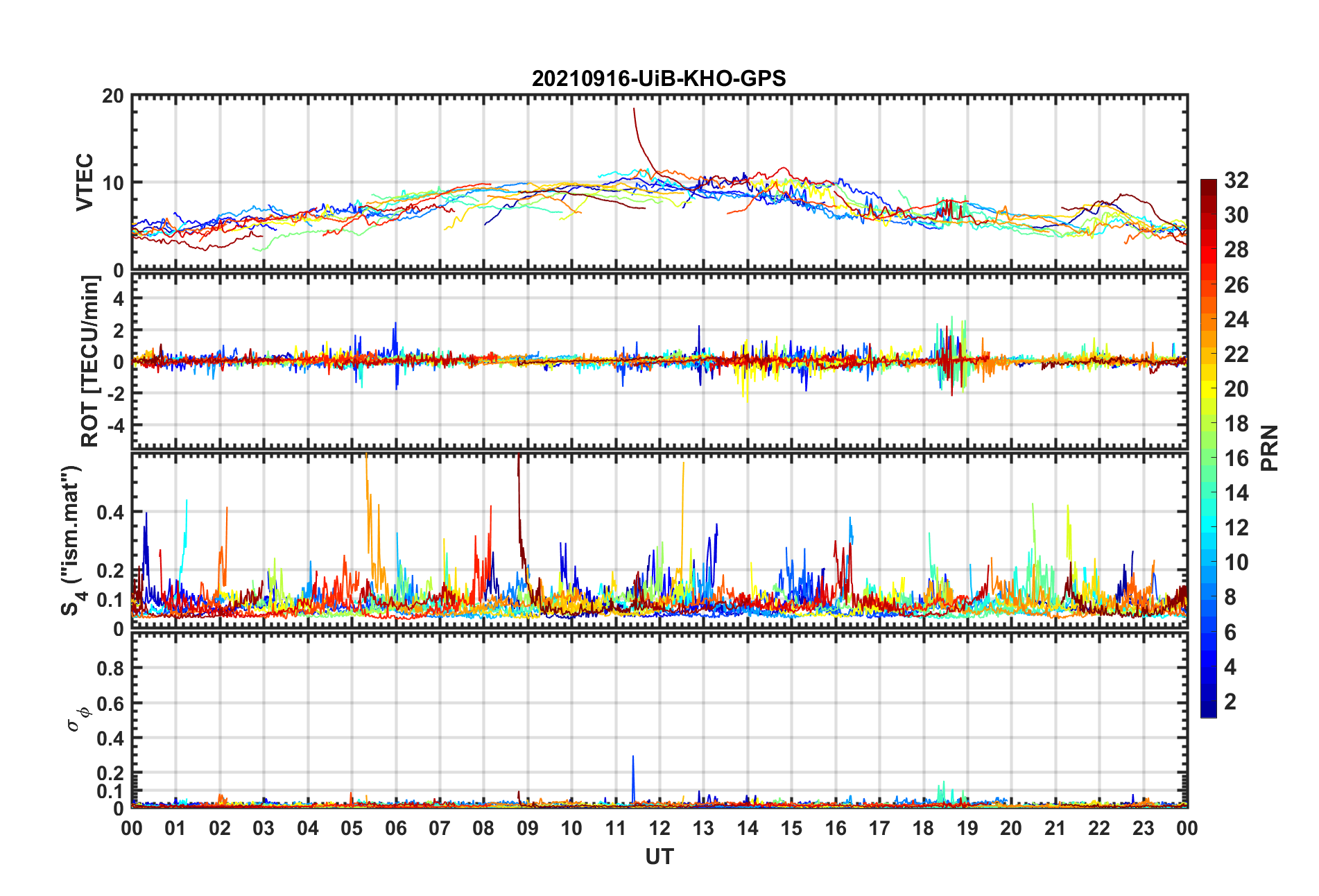Click S4 y-axis tick 0.4
Viewport: 1319px width, 896px height.
[110, 512]
